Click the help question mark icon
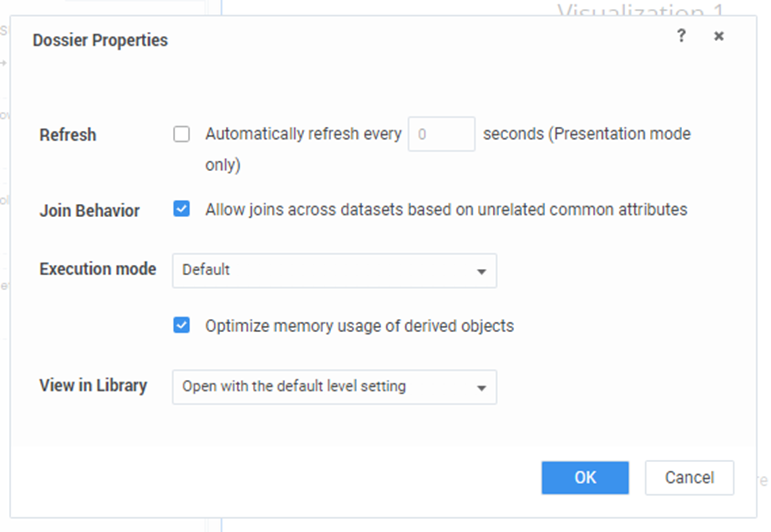The image size is (771, 532). point(681,36)
